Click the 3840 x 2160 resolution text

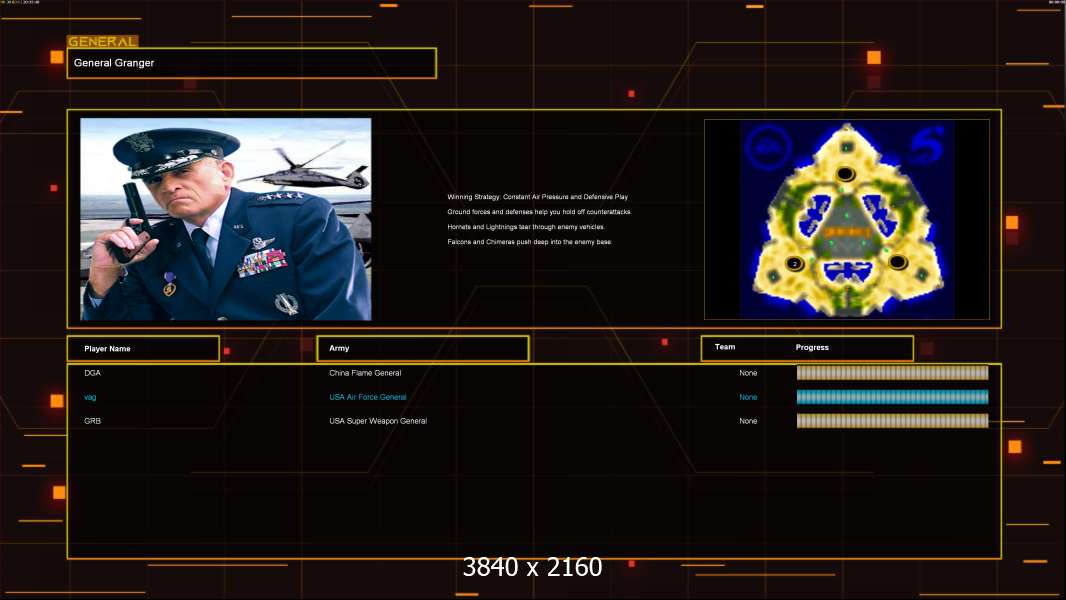coord(532,567)
